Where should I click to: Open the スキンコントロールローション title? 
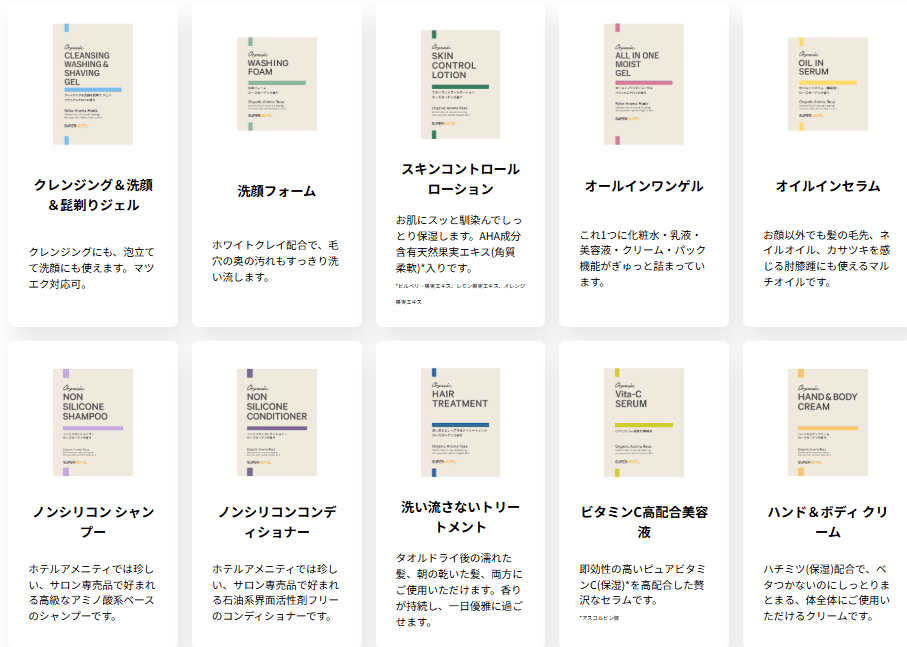tap(460, 179)
